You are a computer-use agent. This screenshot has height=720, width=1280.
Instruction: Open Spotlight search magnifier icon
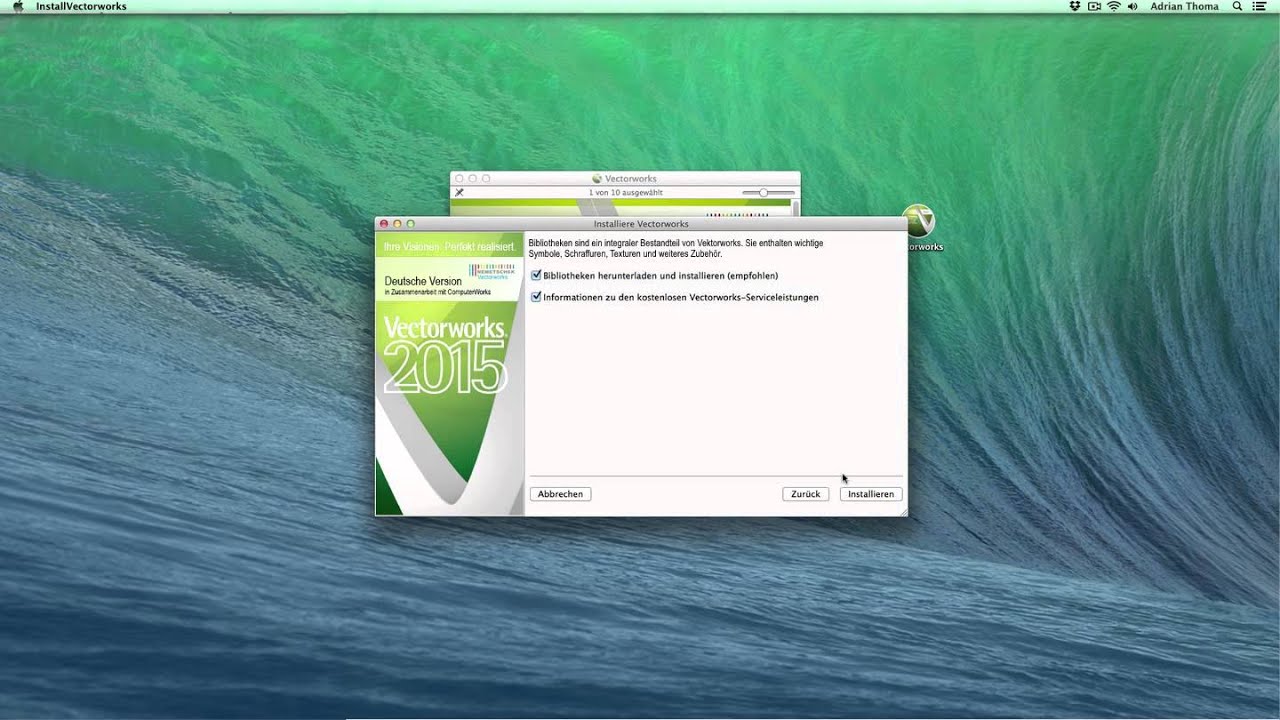(1237, 6)
